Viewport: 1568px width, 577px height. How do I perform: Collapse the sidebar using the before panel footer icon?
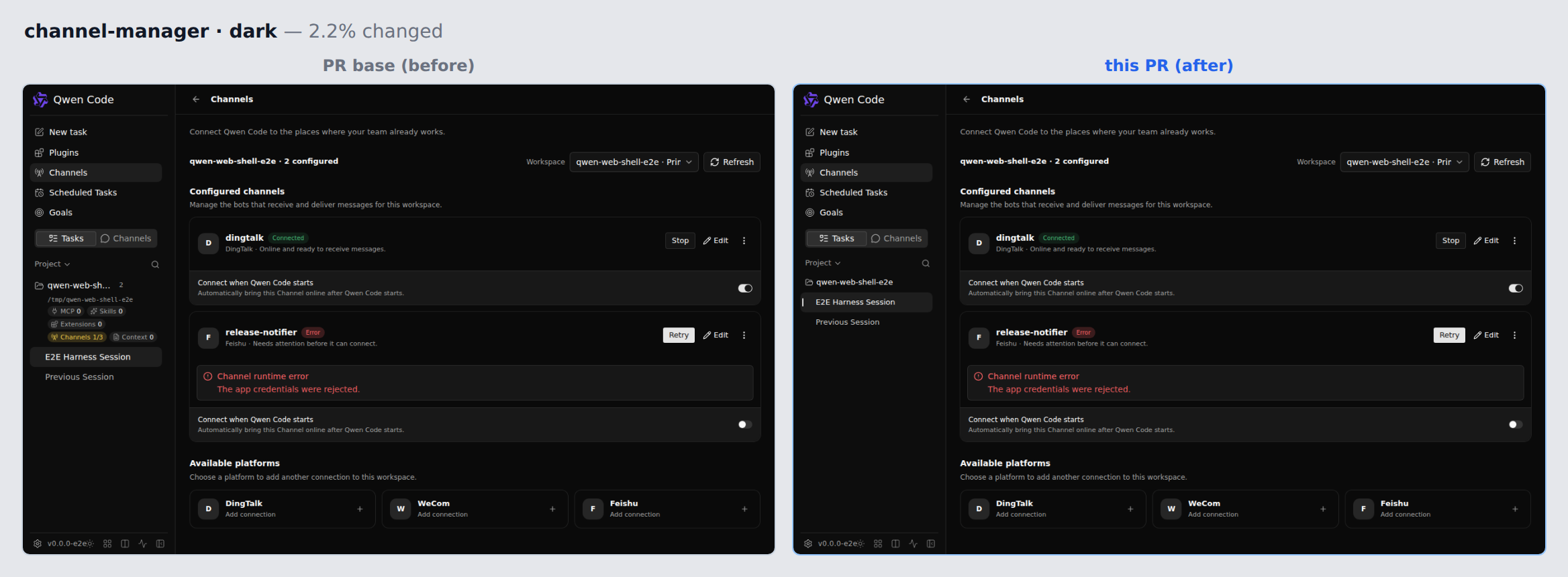(x=160, y=543)
